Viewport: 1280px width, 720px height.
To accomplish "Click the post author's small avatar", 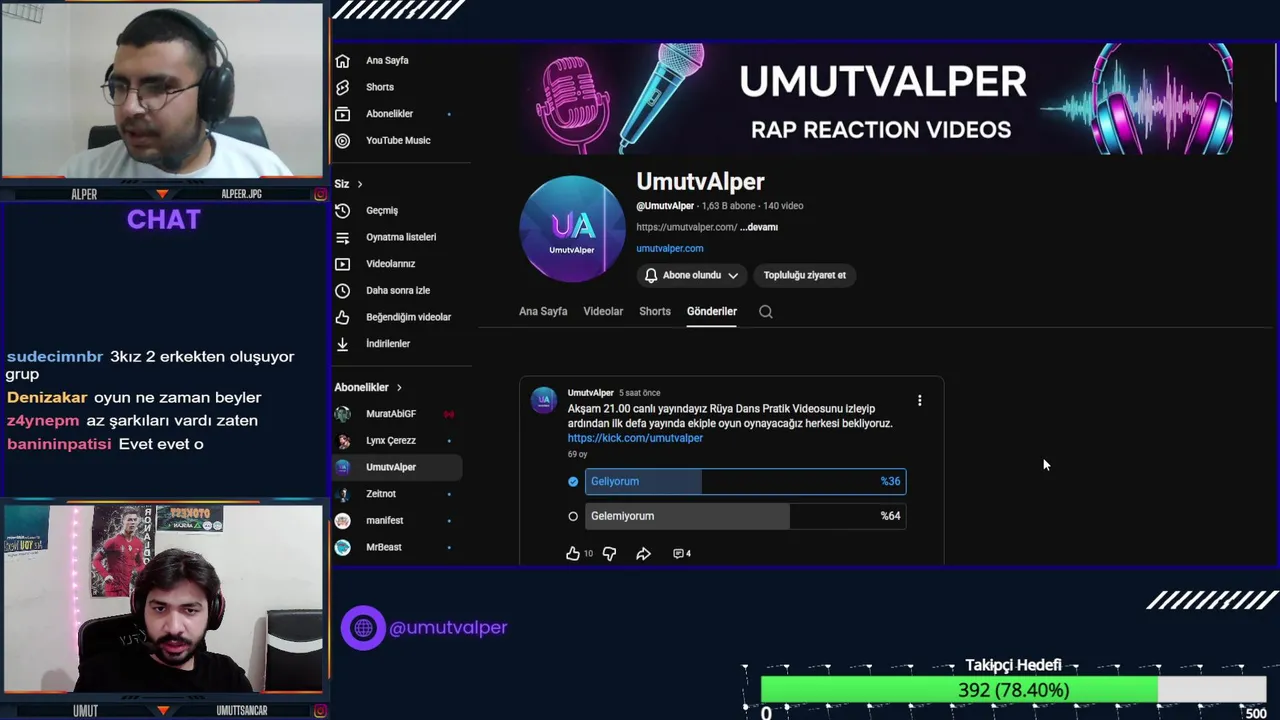I will (x=544, y=400).
